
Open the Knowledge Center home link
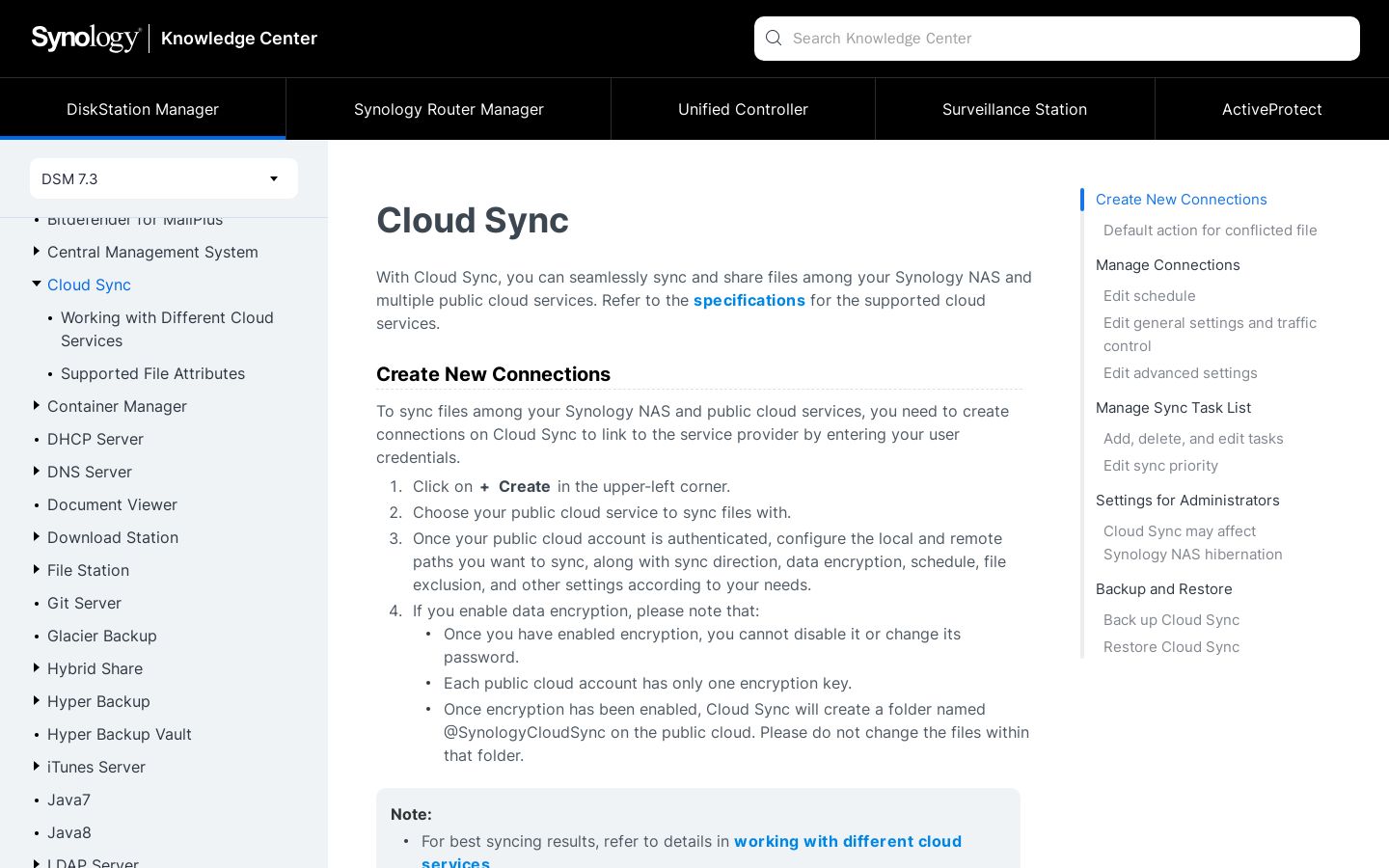click(239, 39)
